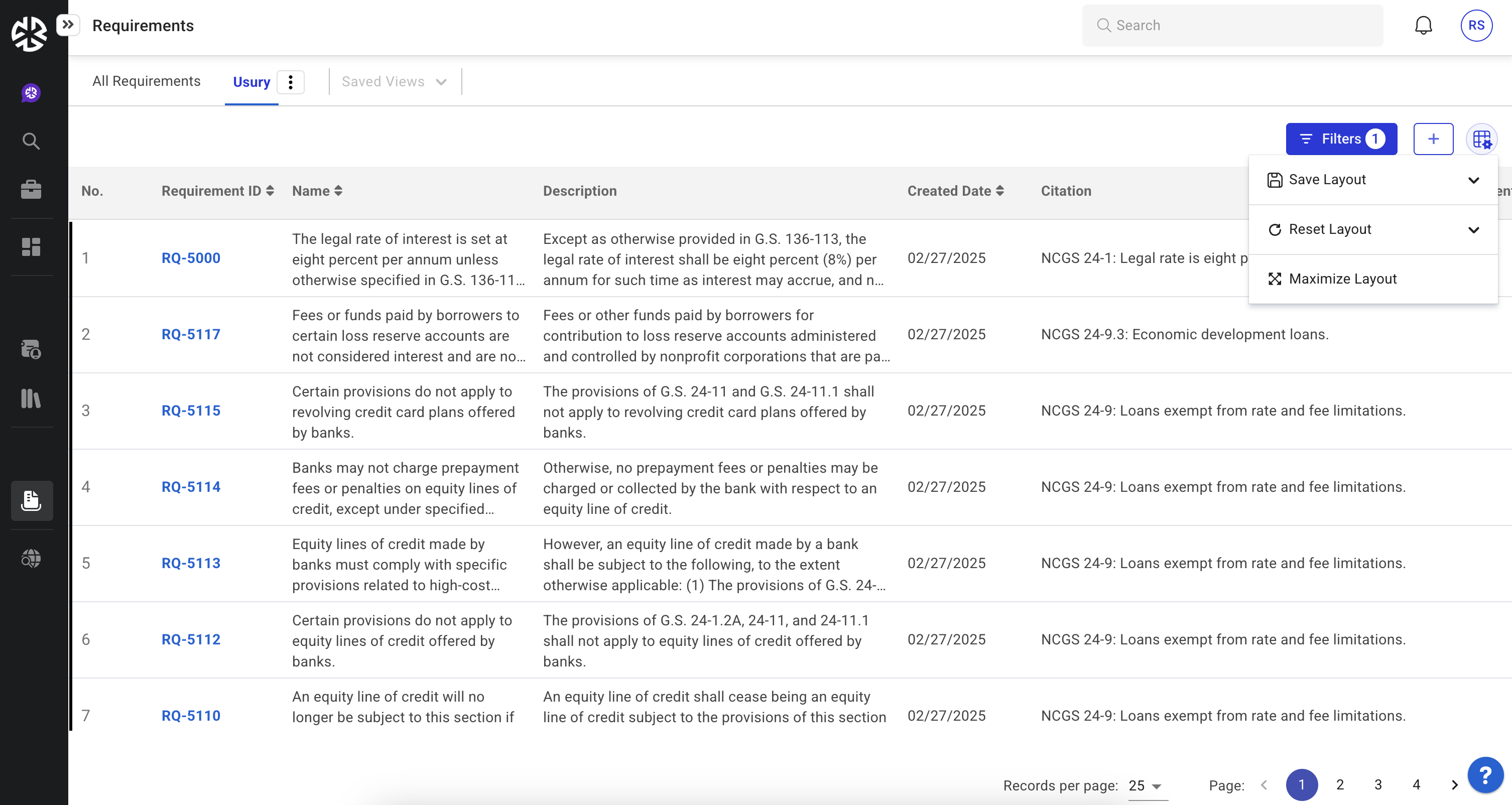Viewport: 1512px width, 805px height.
Task: Click the table layout settings icon
Action: click(x=1481, y=139)
